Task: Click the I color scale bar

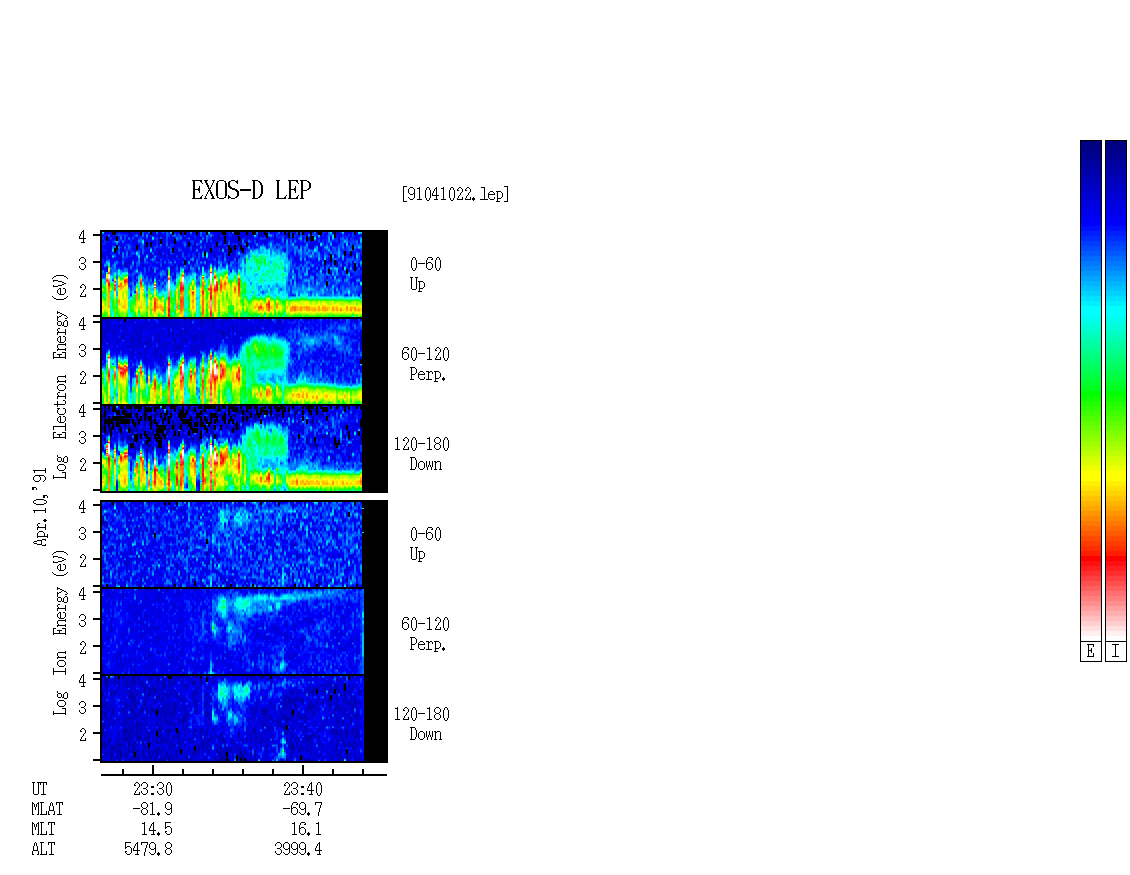Action: (x=1116, y=390)
